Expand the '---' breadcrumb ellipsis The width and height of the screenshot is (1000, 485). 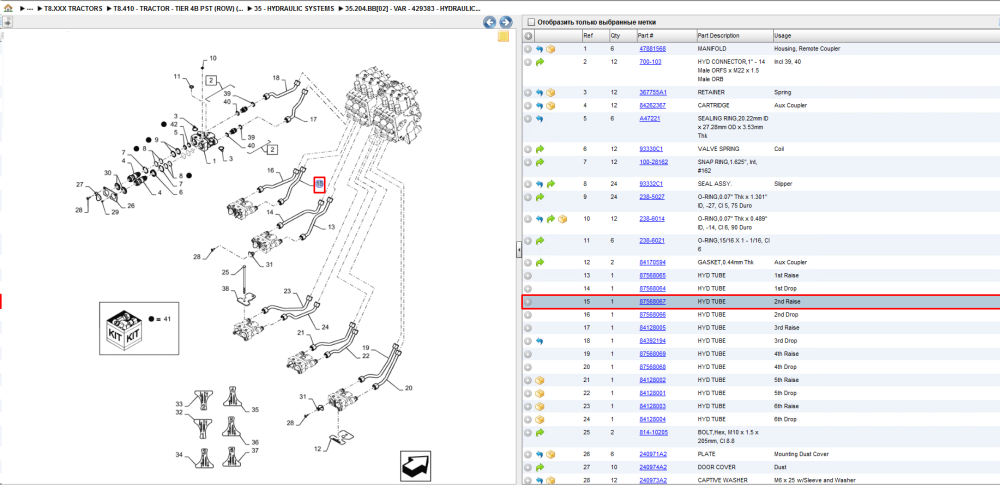coord(30,8)
